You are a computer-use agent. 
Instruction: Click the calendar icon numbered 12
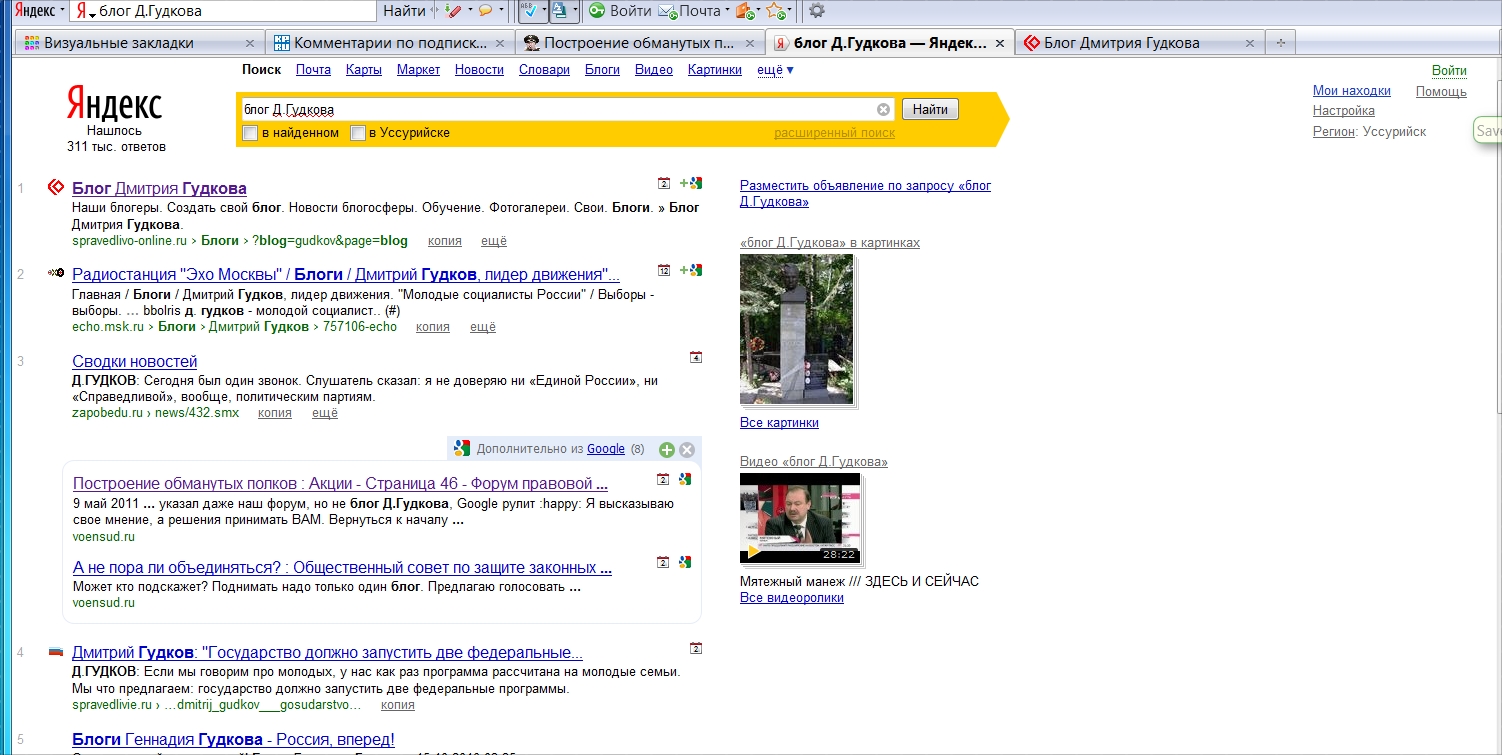[x=664, y=270]
